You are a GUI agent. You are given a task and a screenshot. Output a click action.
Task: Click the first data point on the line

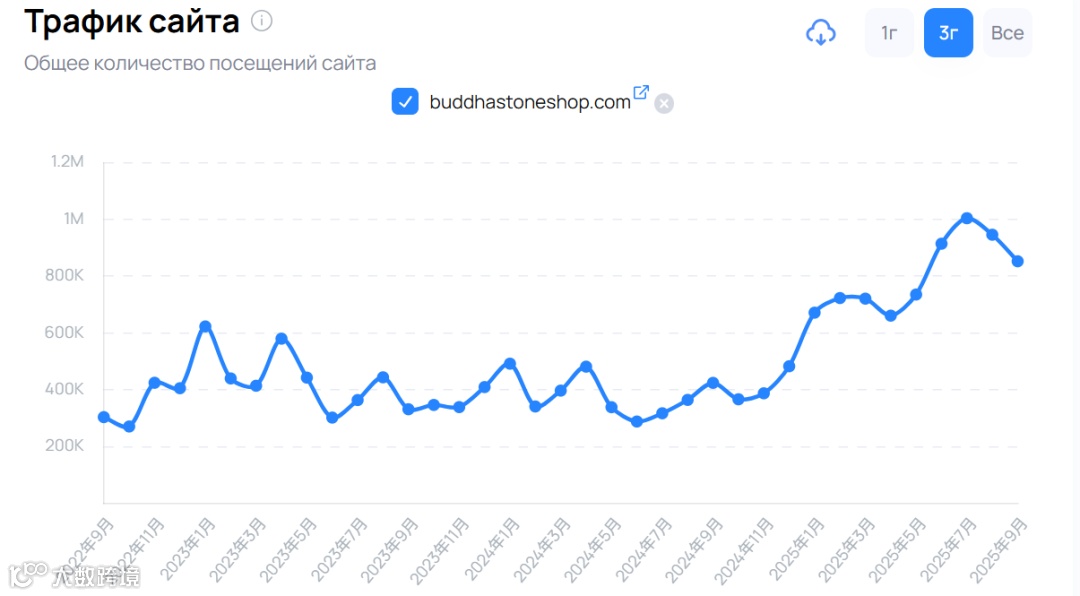[104, 417]
